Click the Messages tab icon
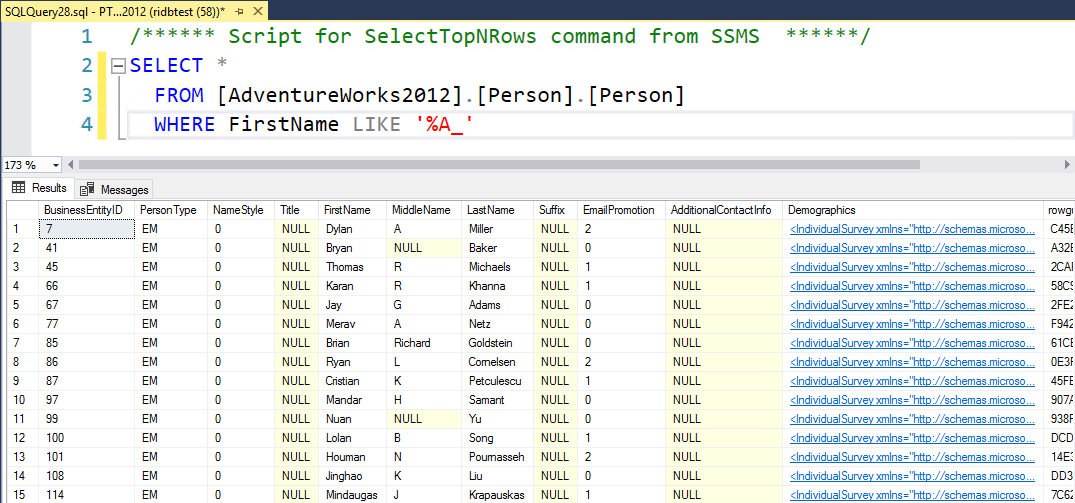Image resolution: width=1075 pixels, height=503 pixels. pos(87,189)
